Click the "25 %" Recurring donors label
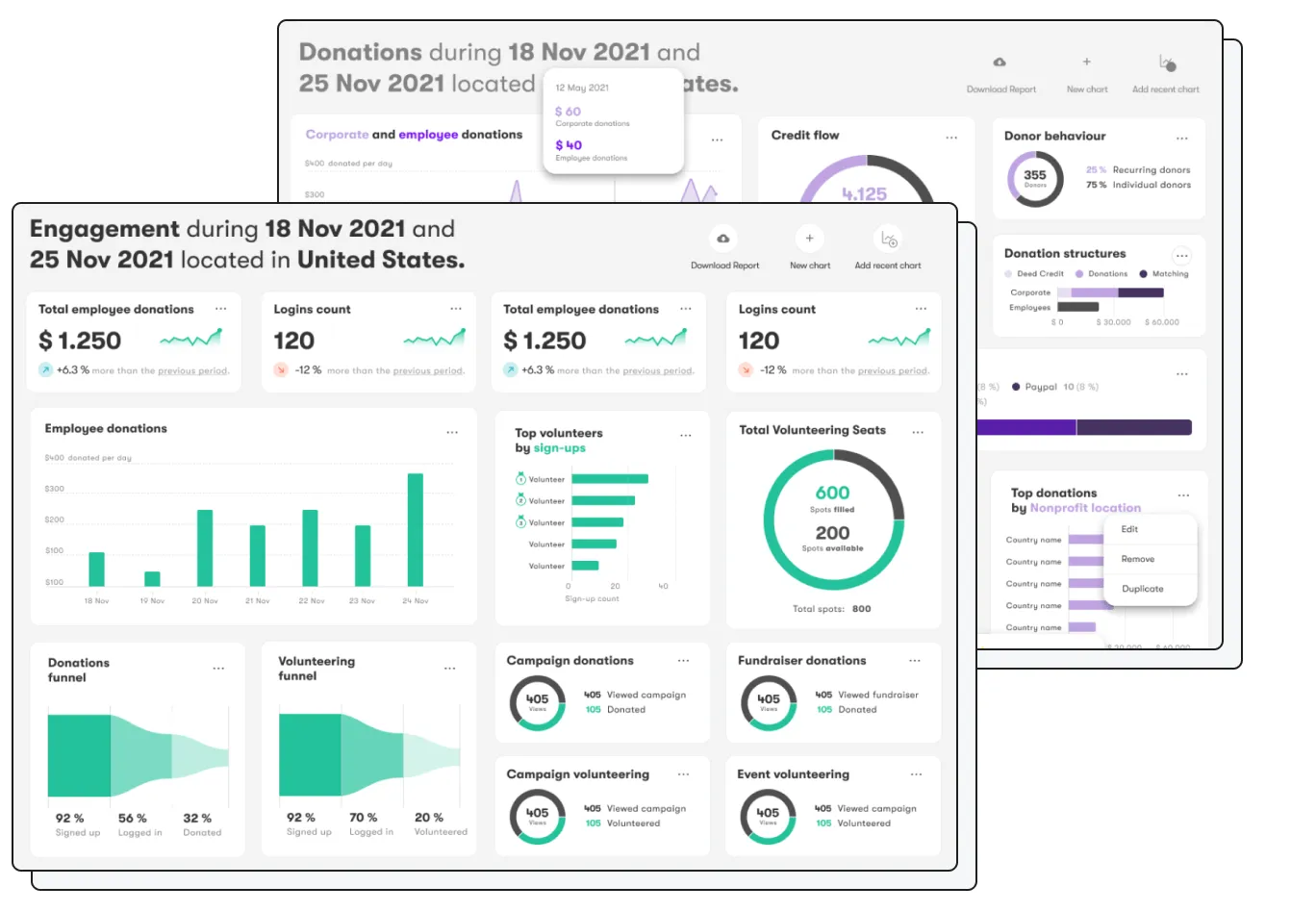 tap(1138, 170)
